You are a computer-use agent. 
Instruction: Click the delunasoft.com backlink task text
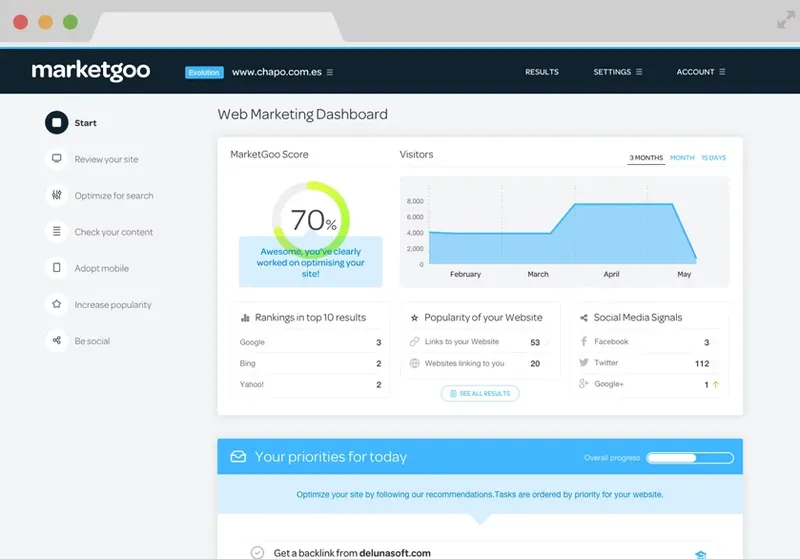(352, 553)
